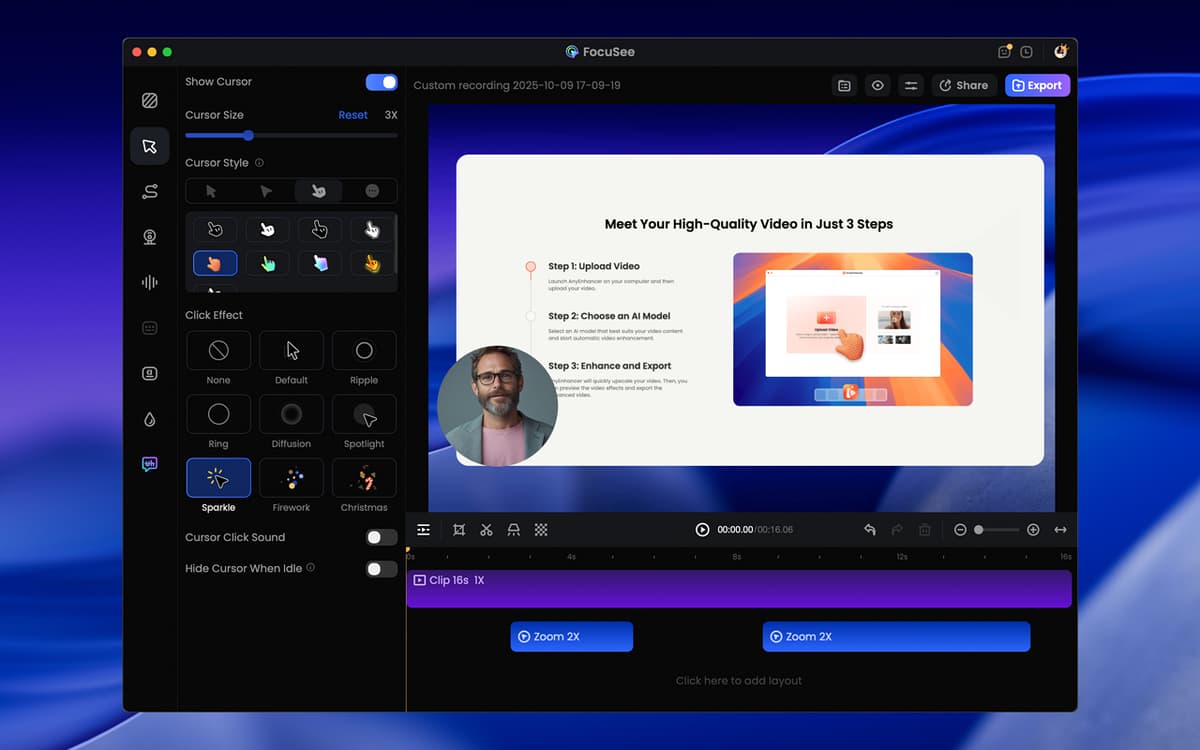Click the Cursor Size slider handle
Screen dimensions: 1200x750
pyautogui.click(x=248, y=135)
